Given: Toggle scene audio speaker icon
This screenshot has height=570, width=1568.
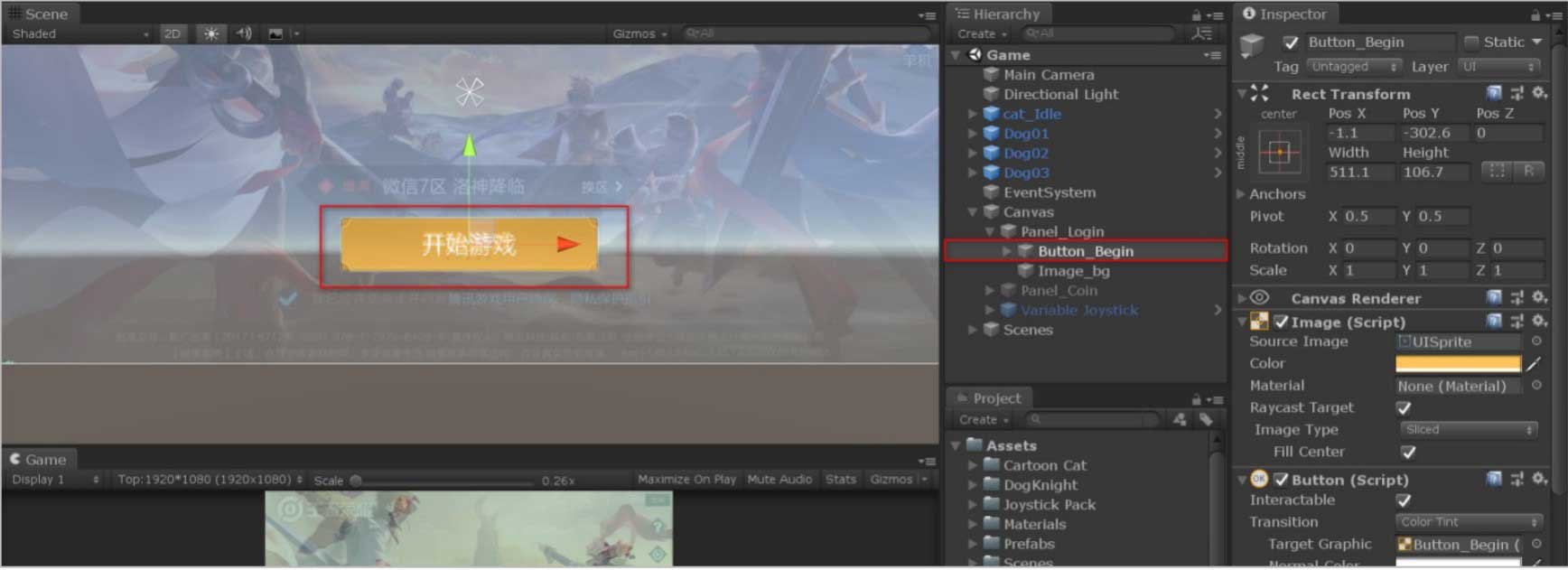Looking at the screenshot, I should point(244,33).
